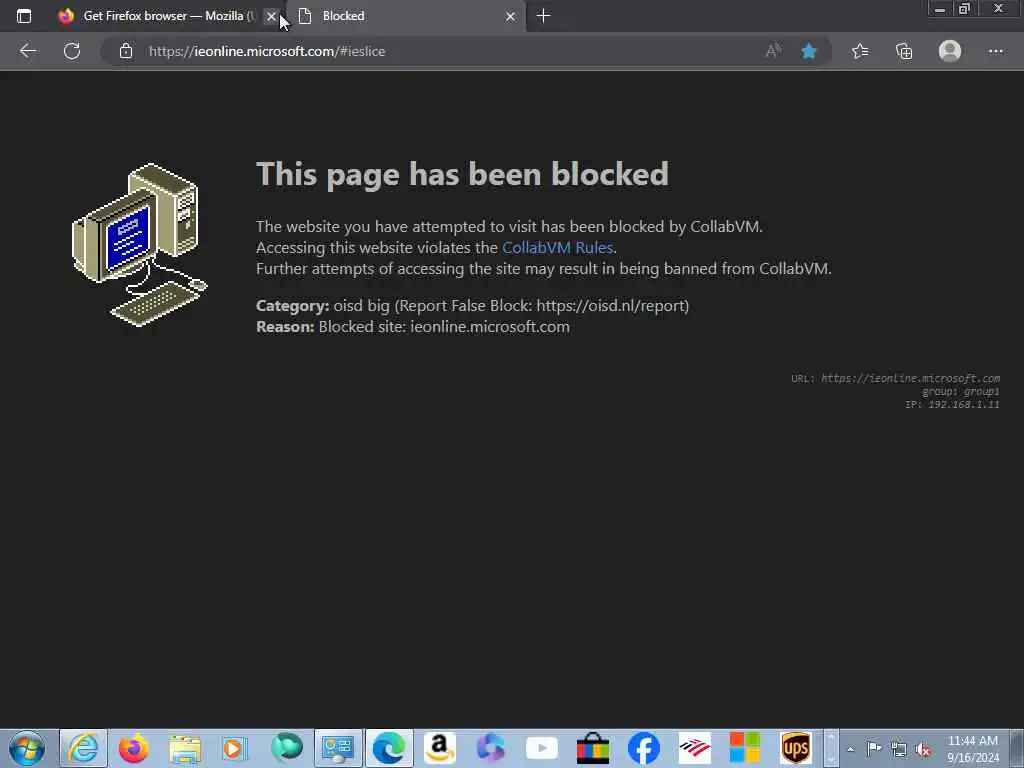This screenshot has height=768, width=1024.
Task: Open the Amazon shortcut in taskbar
Action: (440, 748)
